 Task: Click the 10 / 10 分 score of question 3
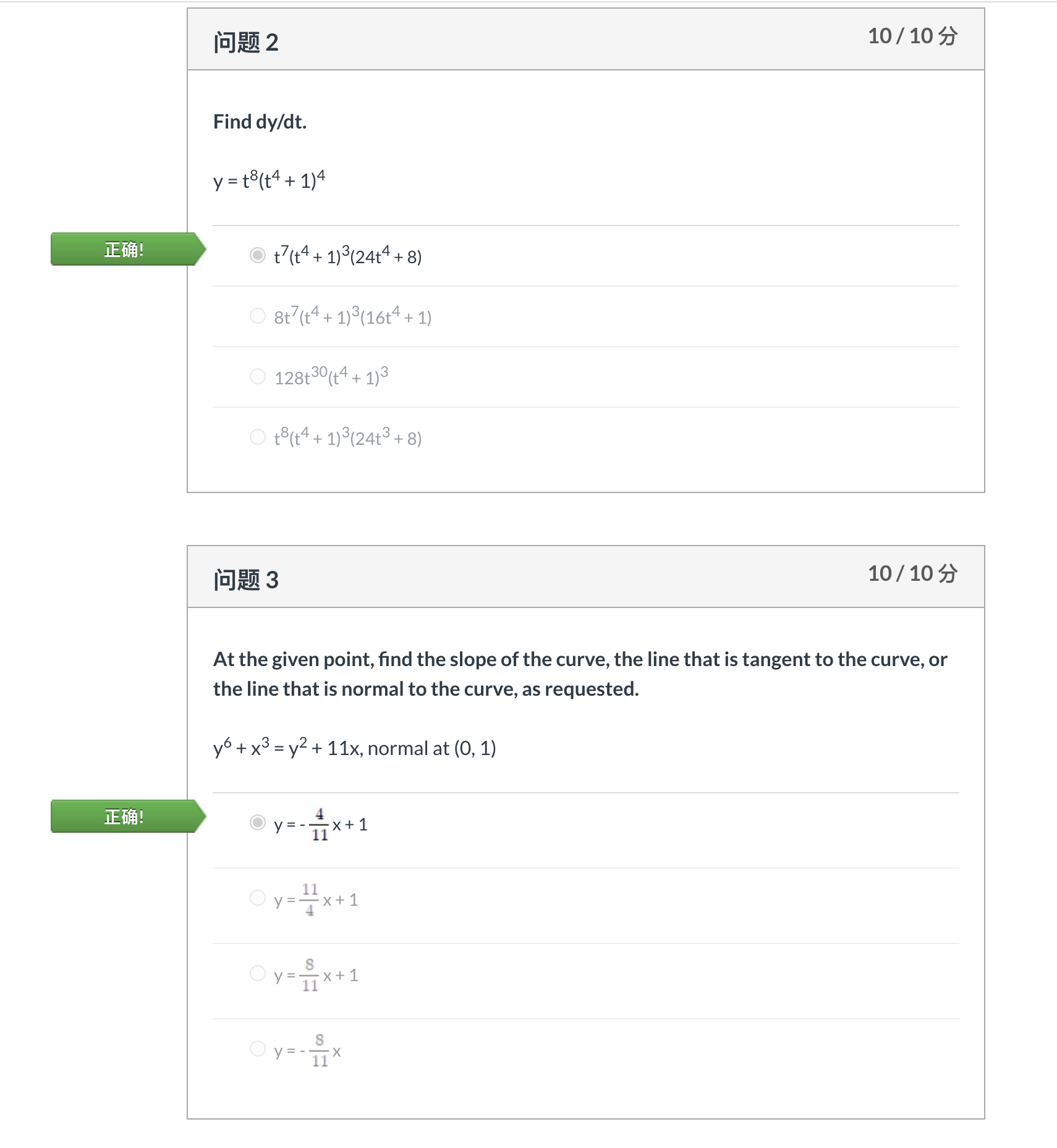pos(913,573)
